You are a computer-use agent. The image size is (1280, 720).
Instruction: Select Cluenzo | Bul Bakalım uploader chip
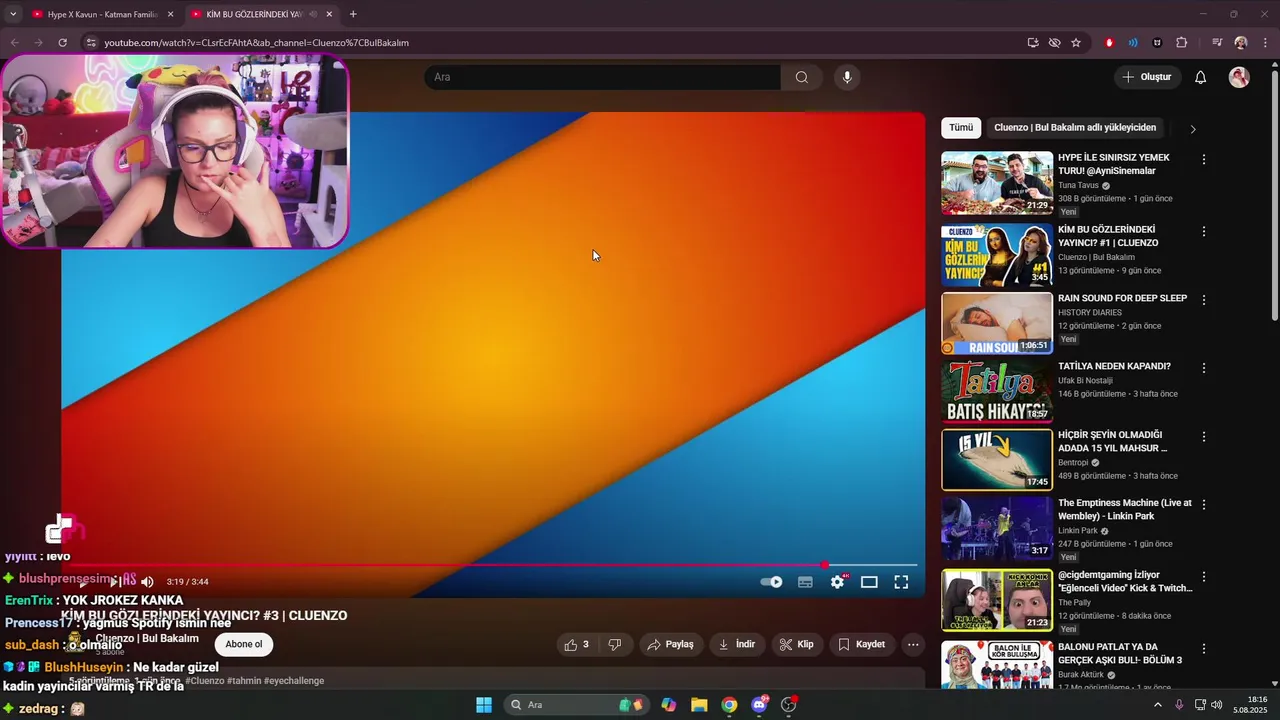(1075, 128)
